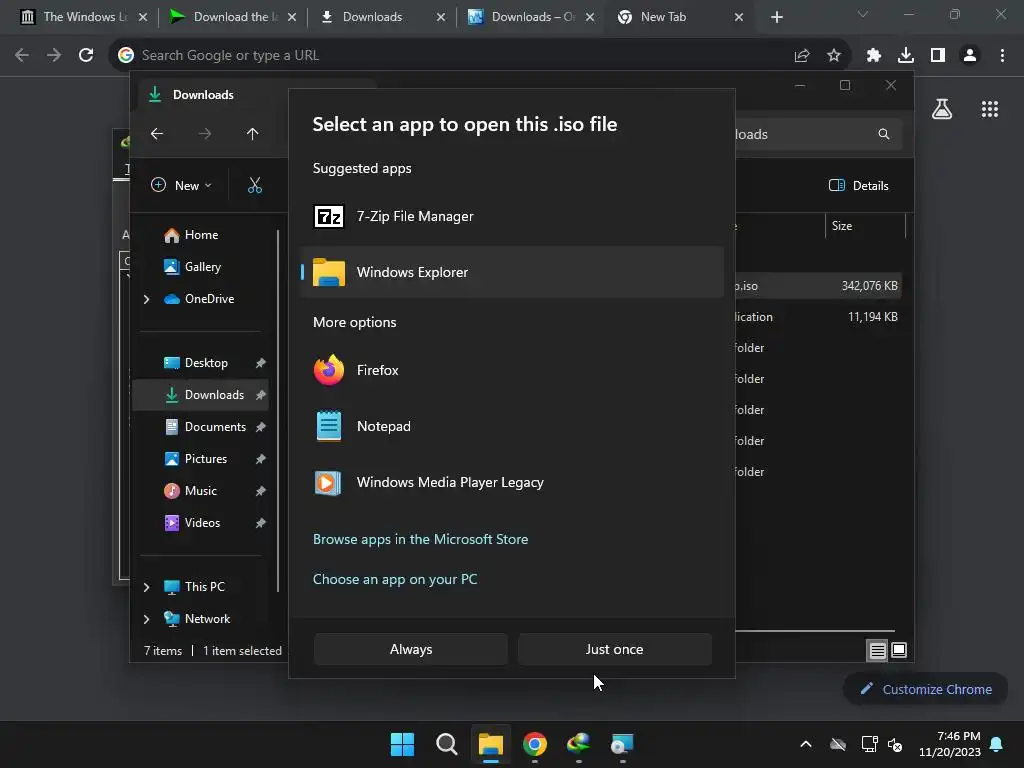
Task: Open Chrome downloads tray icon
Action: pyautogui.click(x=906, y=56)
